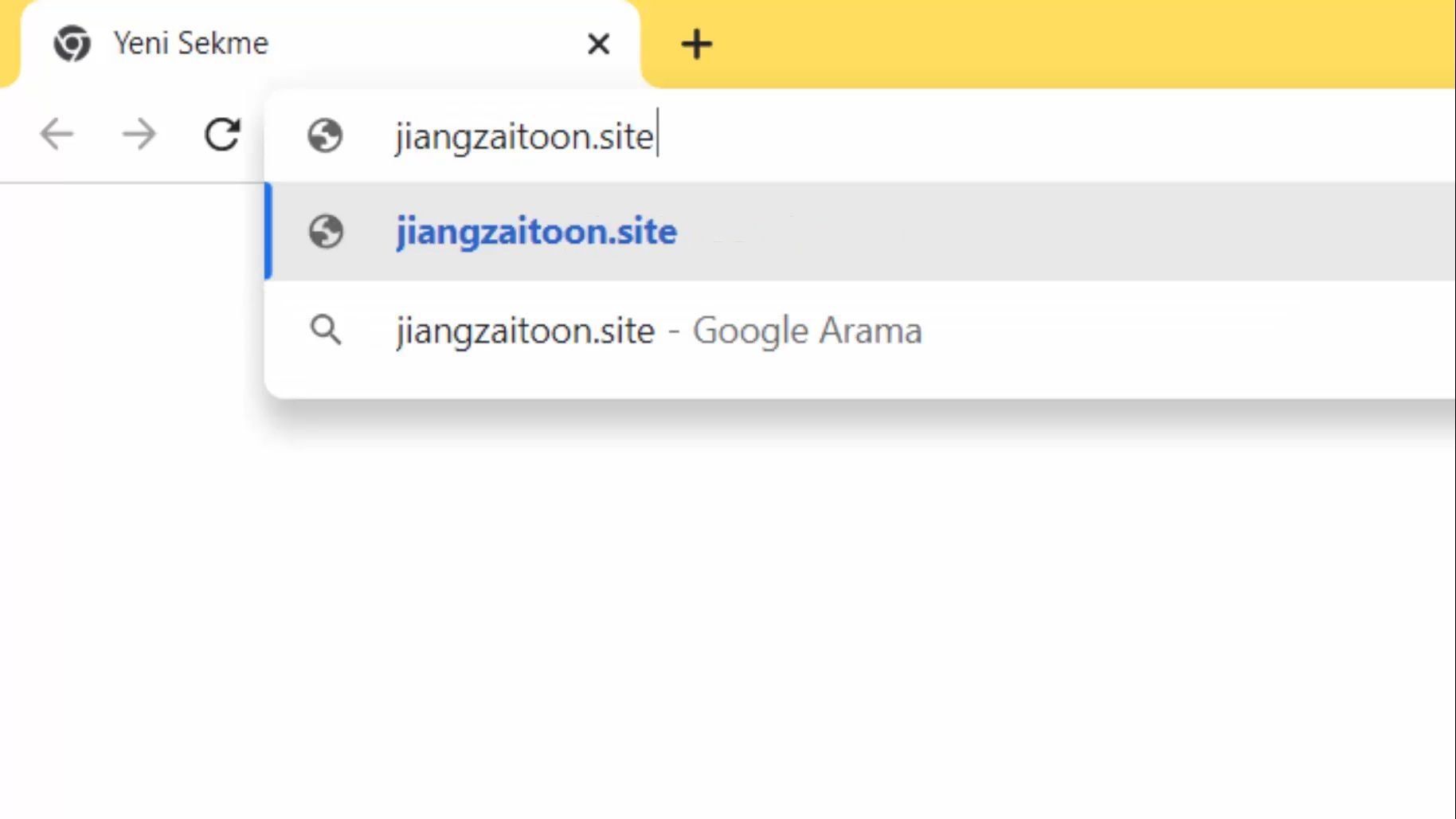1456x819 pixels.
Task: Close the Yeni Sekme tab
Action: [x=598, y=44]
